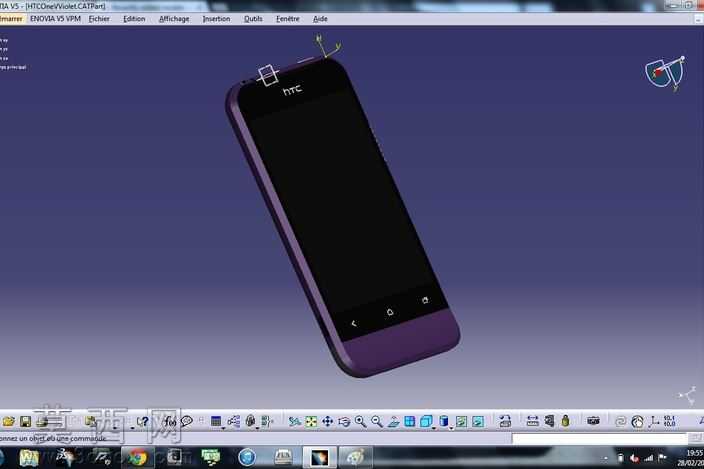Screen dimensions: 704x469
Task: Select the HTC logo on the phone model
Action: coord(292,91)
